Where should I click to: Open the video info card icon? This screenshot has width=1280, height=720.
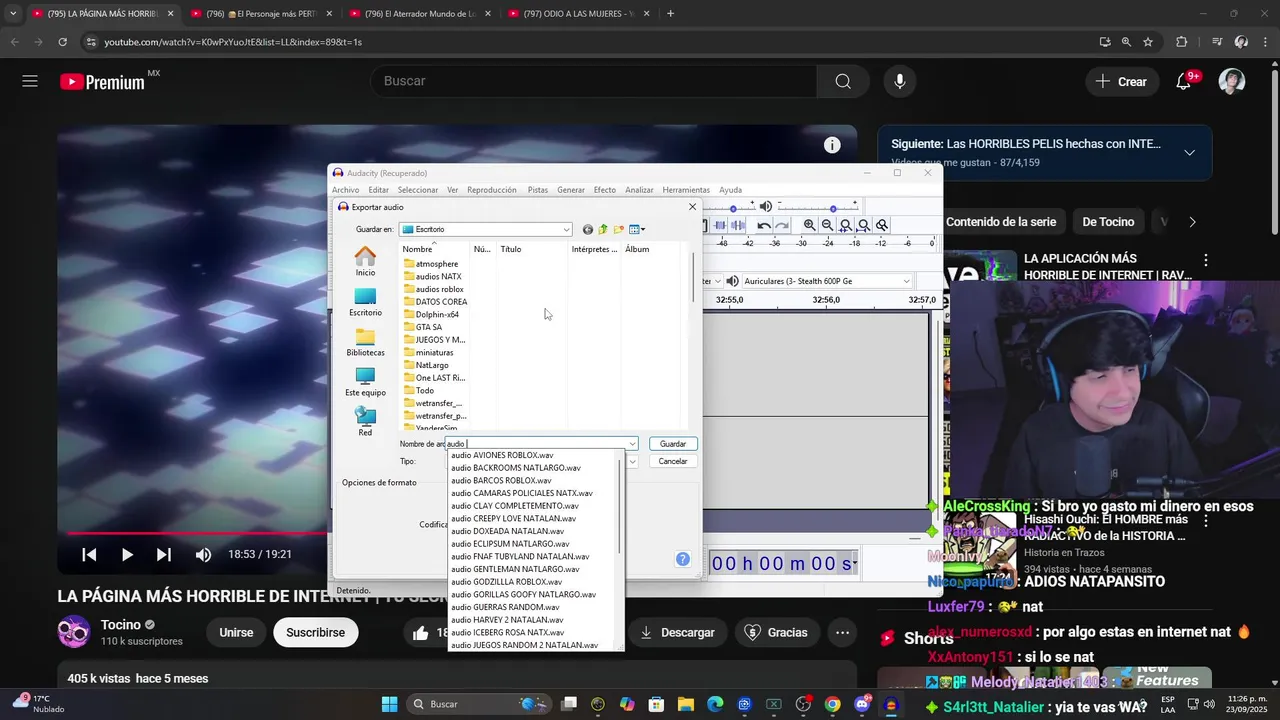(832, 145)
